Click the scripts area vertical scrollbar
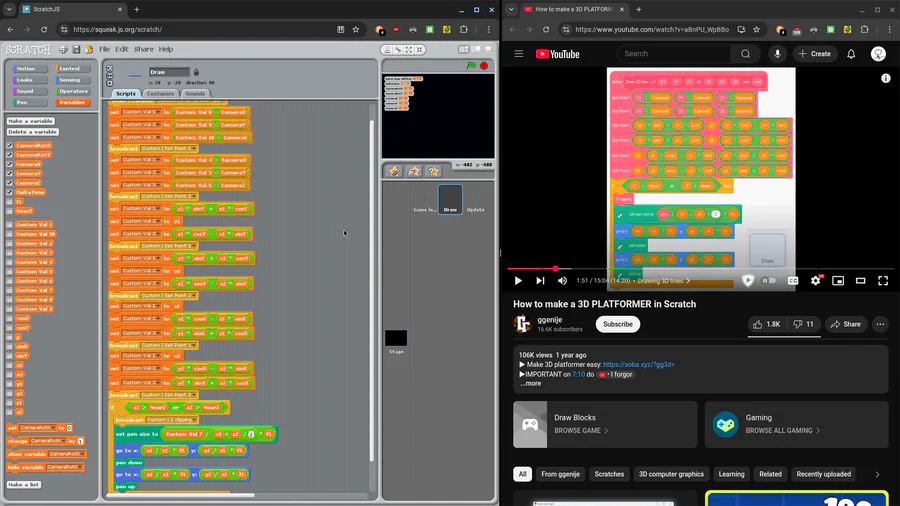This screenshot has height=506, width=900. [x=372, y=290]
